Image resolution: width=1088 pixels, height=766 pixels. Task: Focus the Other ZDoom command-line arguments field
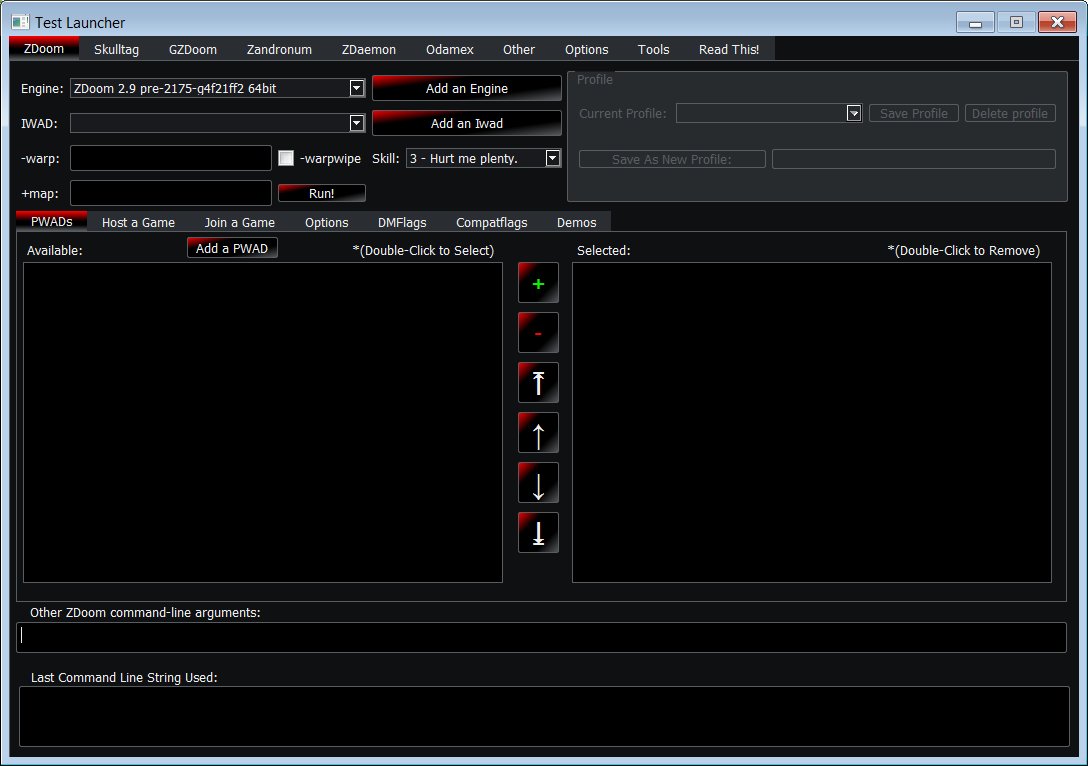coord(541,637)
